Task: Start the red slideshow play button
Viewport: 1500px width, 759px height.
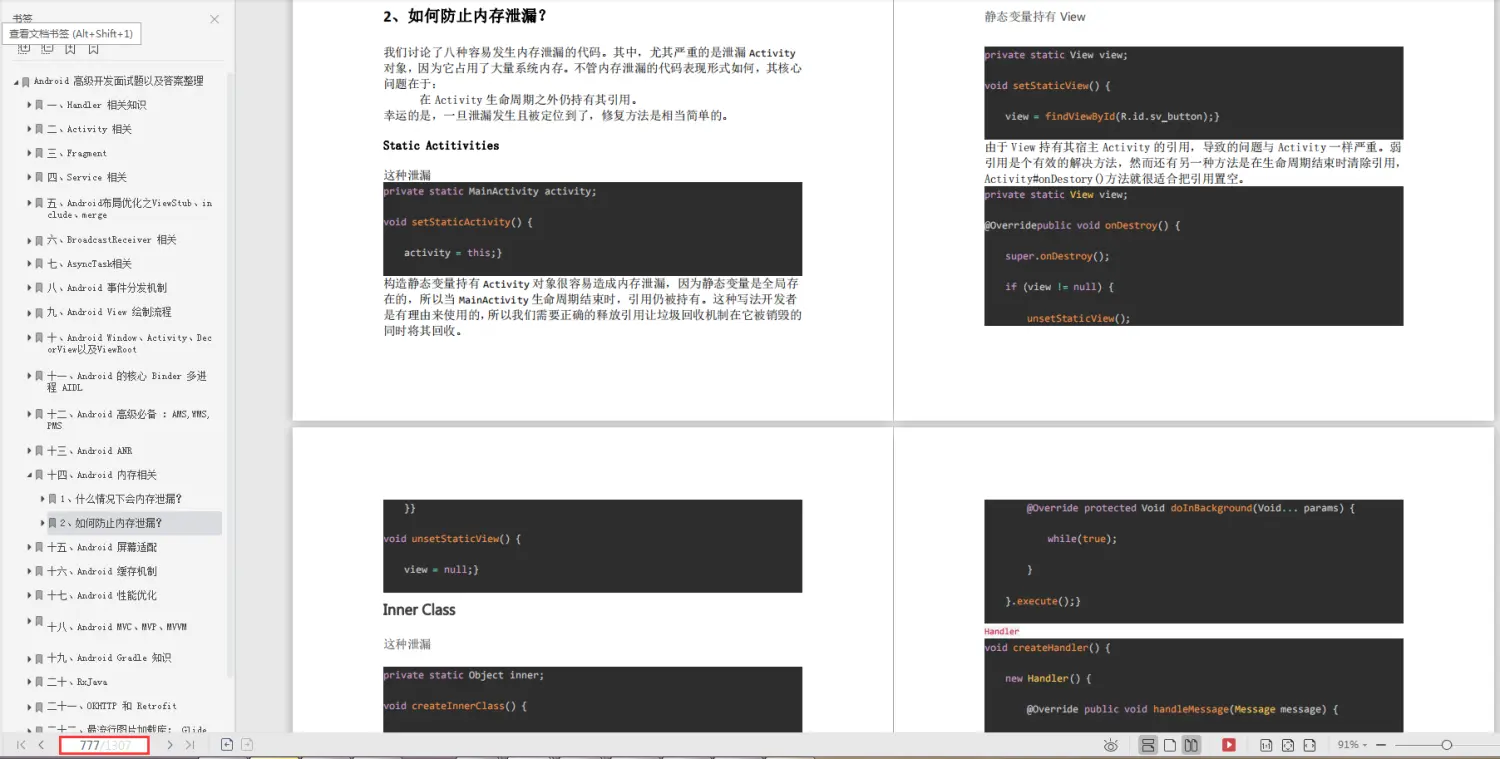Action: pos(1229,745)
